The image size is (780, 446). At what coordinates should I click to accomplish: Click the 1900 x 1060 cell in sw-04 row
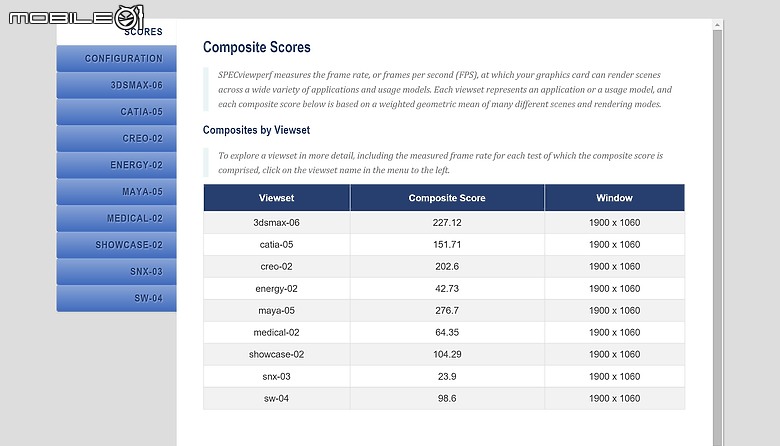tap(614, 398)
